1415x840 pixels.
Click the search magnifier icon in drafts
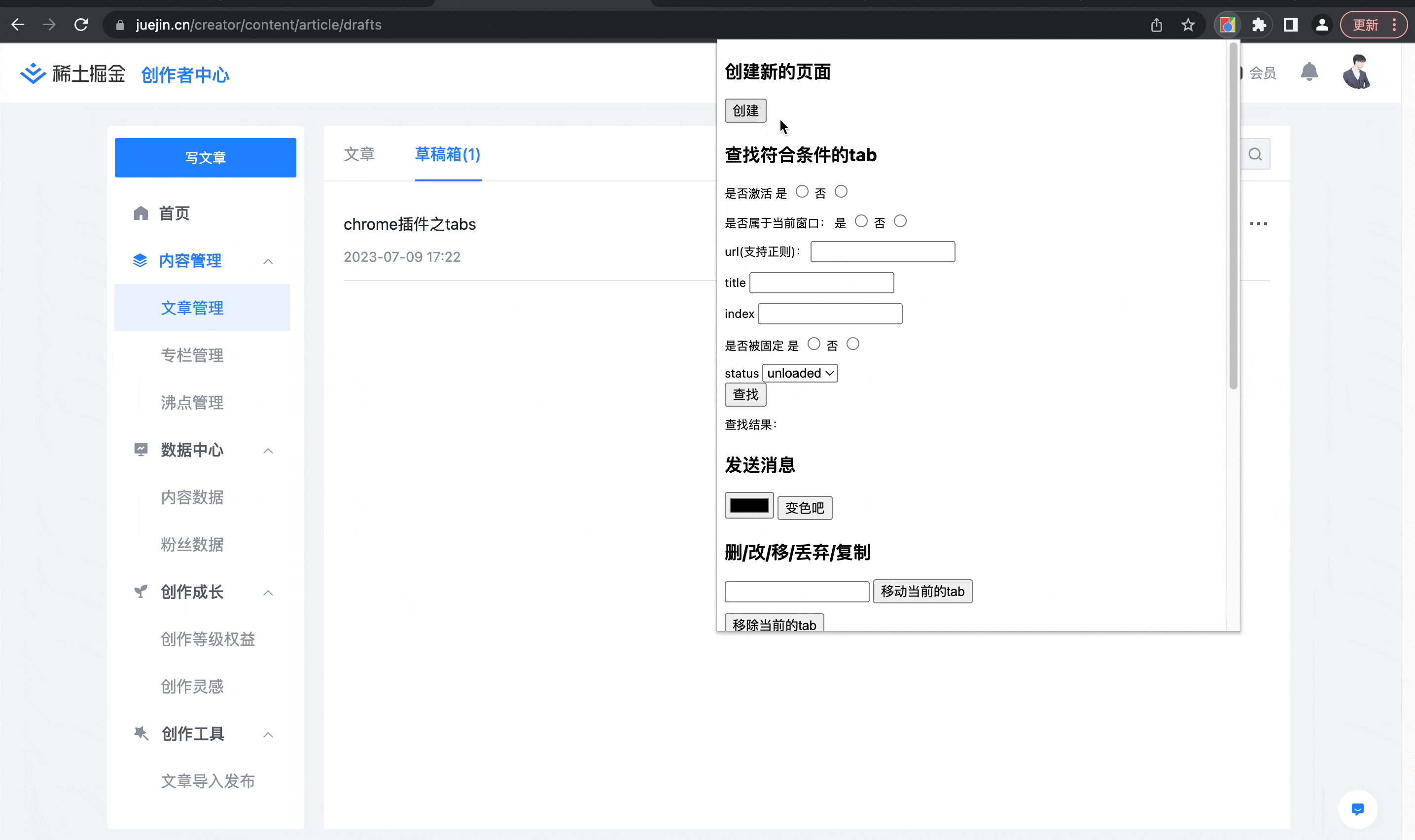pos(1255,154)
